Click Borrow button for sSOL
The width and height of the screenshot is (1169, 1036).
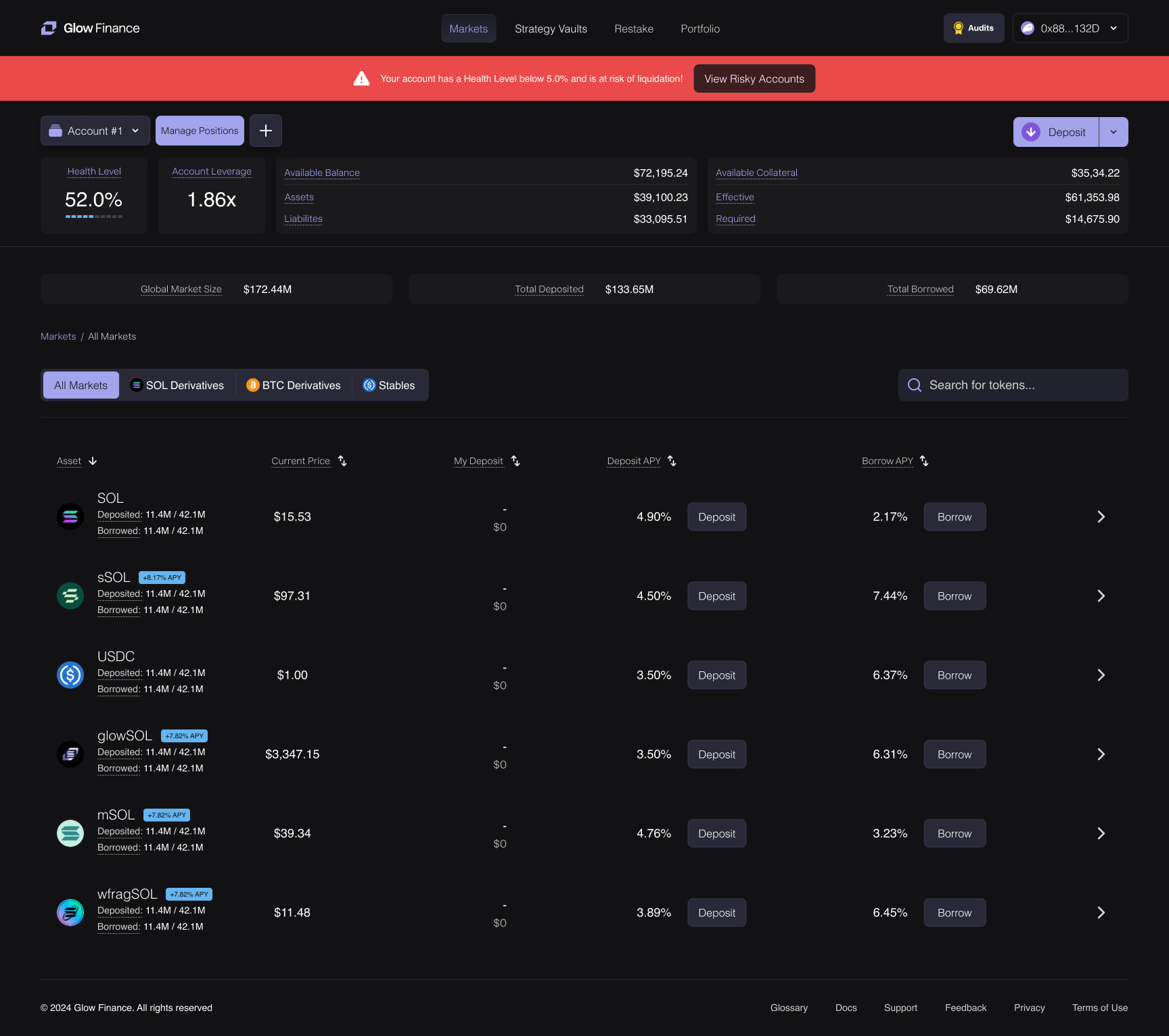click(955, 596)
